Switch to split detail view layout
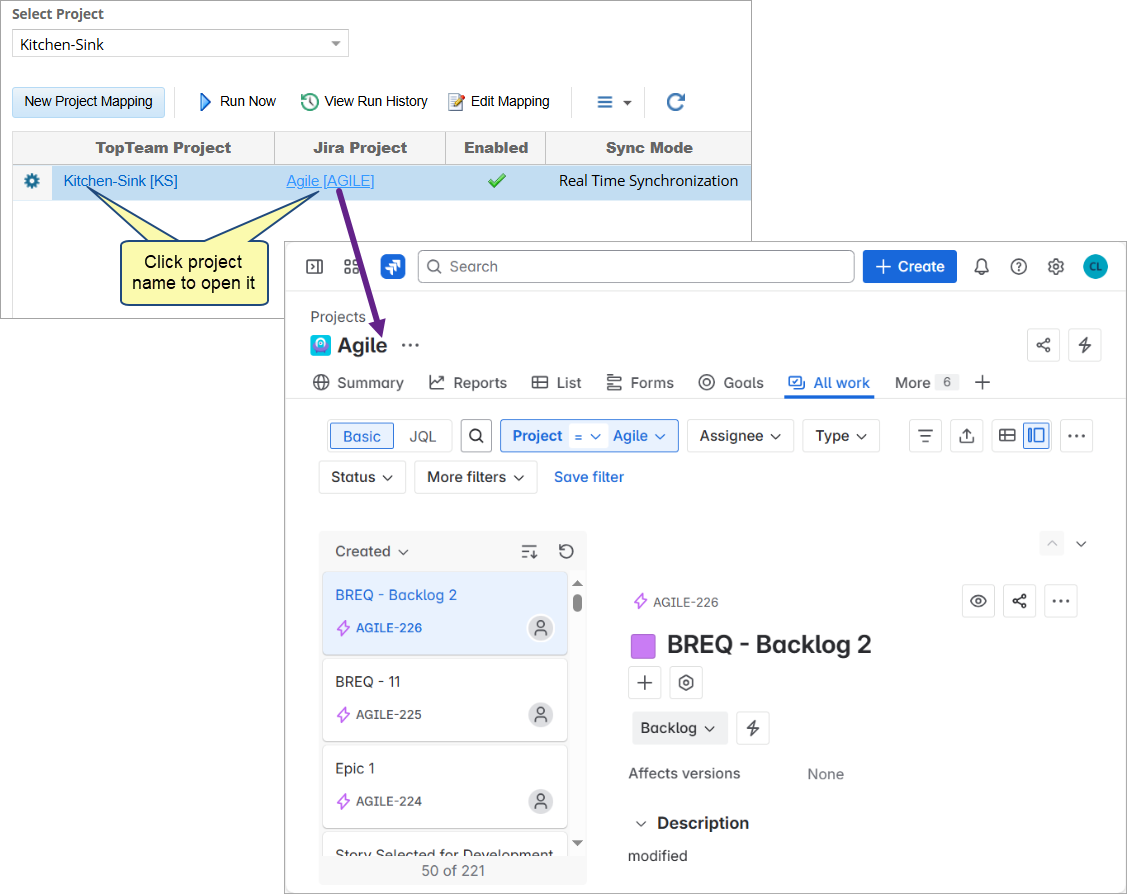 point(1036,436)
